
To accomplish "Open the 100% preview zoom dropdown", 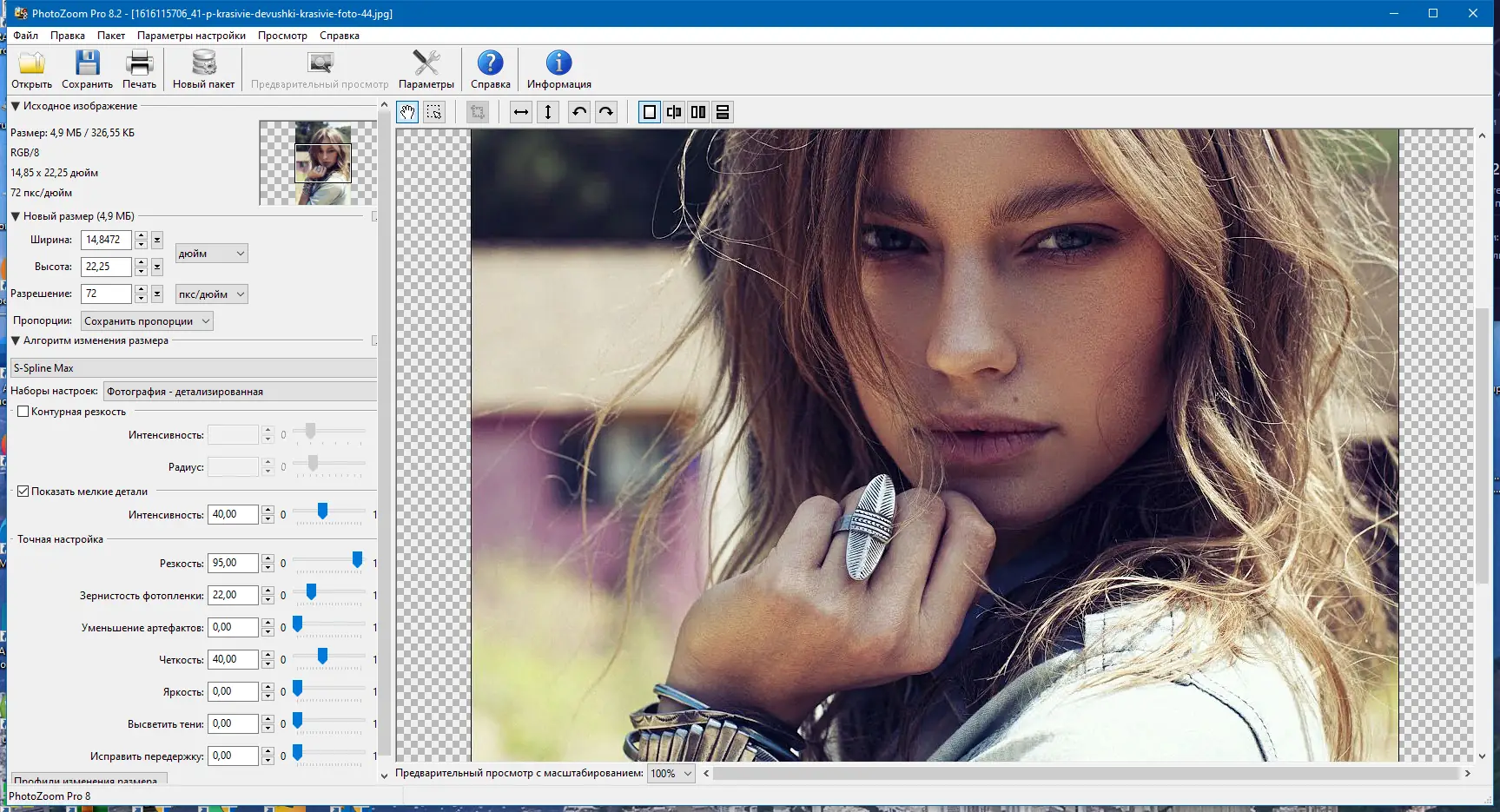I will [x=671, y=774].
